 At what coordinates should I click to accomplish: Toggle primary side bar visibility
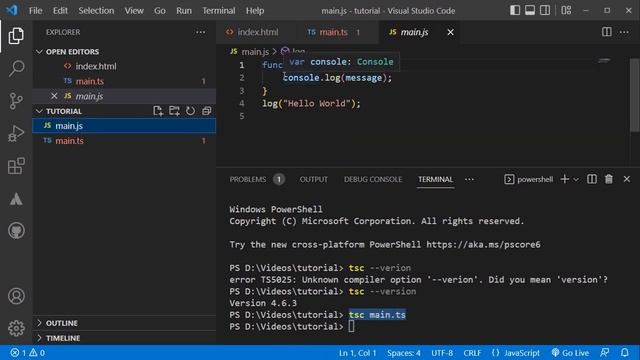pyautogui.click(x=515, y=11)
